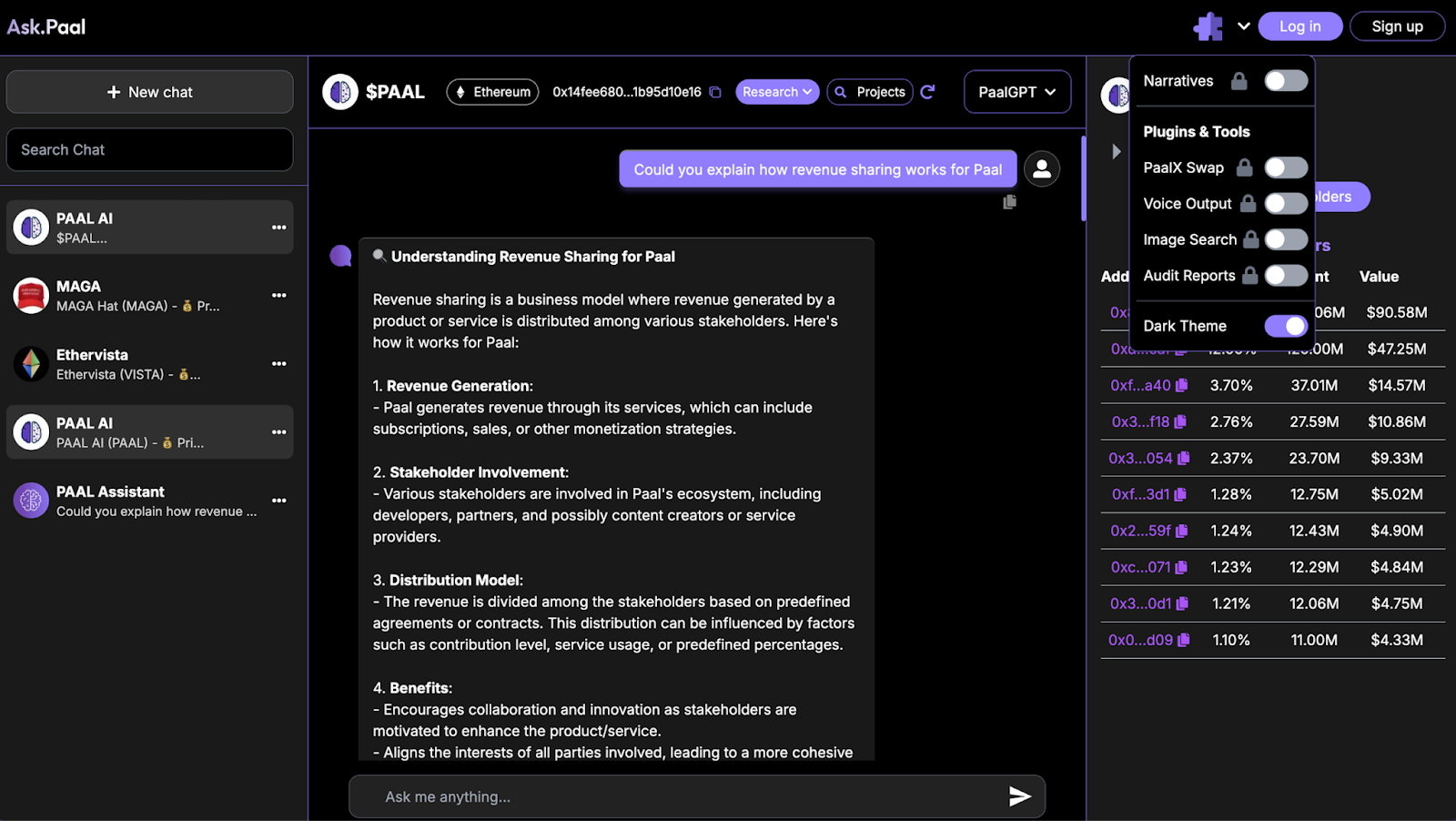This screenshot has height=821, width=1456.
Task: Copy holder address 0x2...59f
Action: click(x=1182, y=531)
